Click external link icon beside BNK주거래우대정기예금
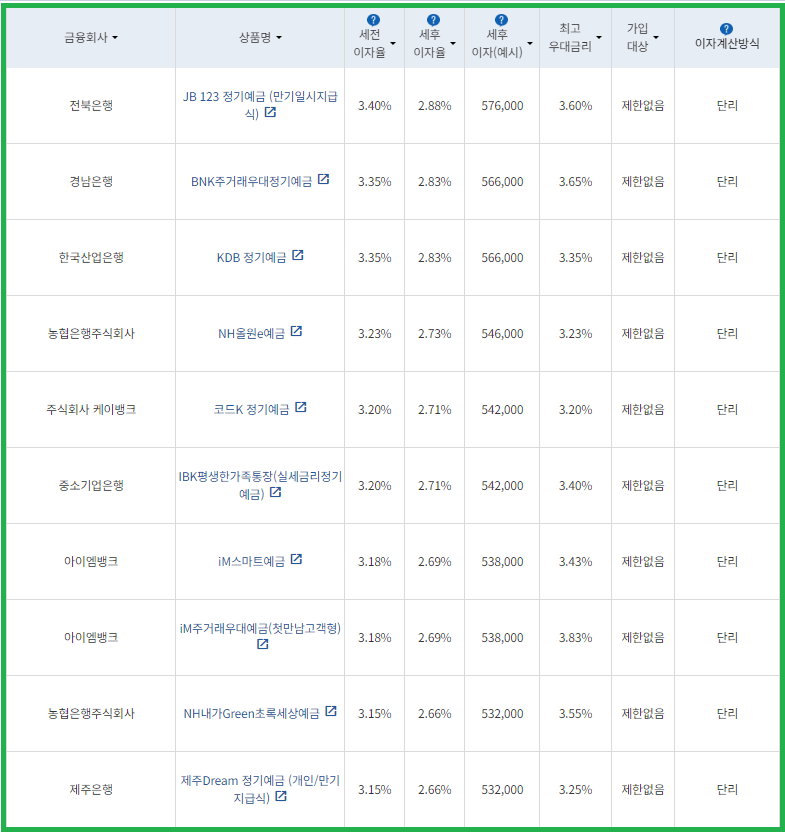 pos(323,179)
